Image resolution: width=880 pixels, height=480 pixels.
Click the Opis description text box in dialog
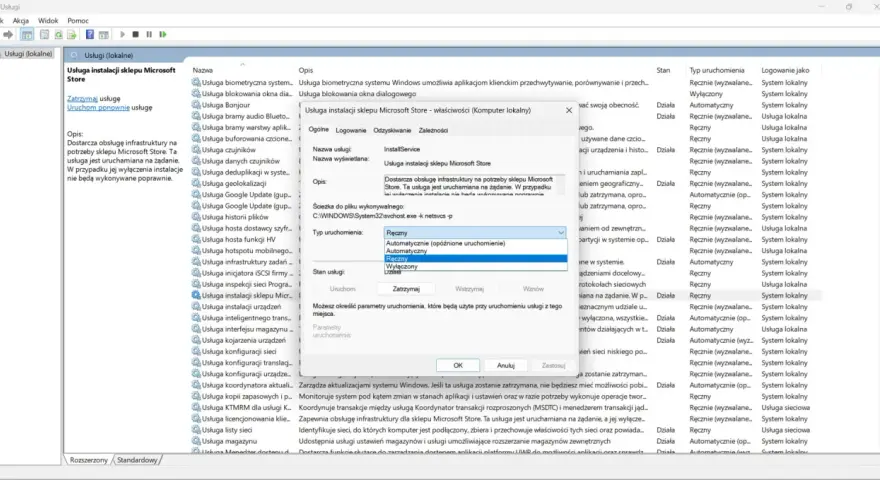click(474, 185)
